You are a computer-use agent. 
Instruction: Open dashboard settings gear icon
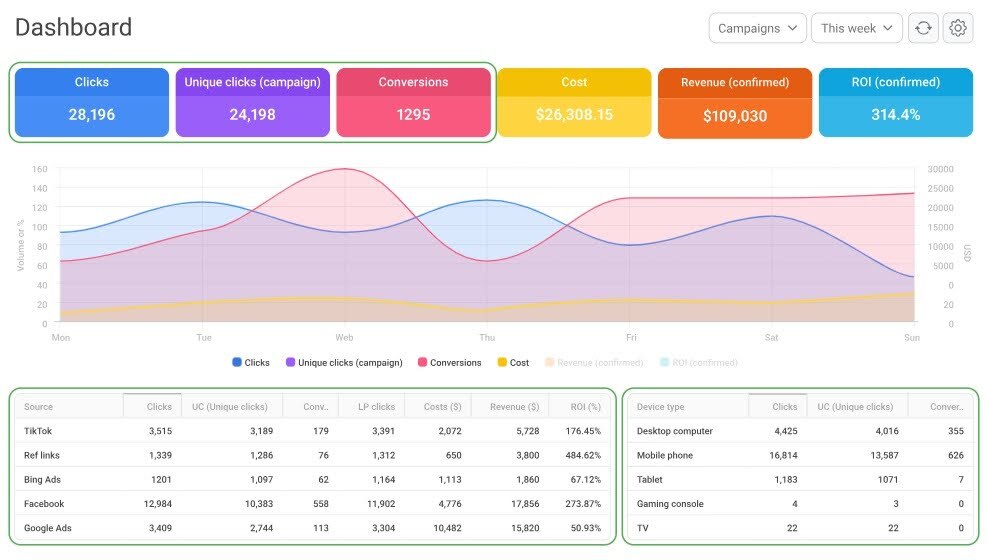pyautogui.click(x=958, y=28)
